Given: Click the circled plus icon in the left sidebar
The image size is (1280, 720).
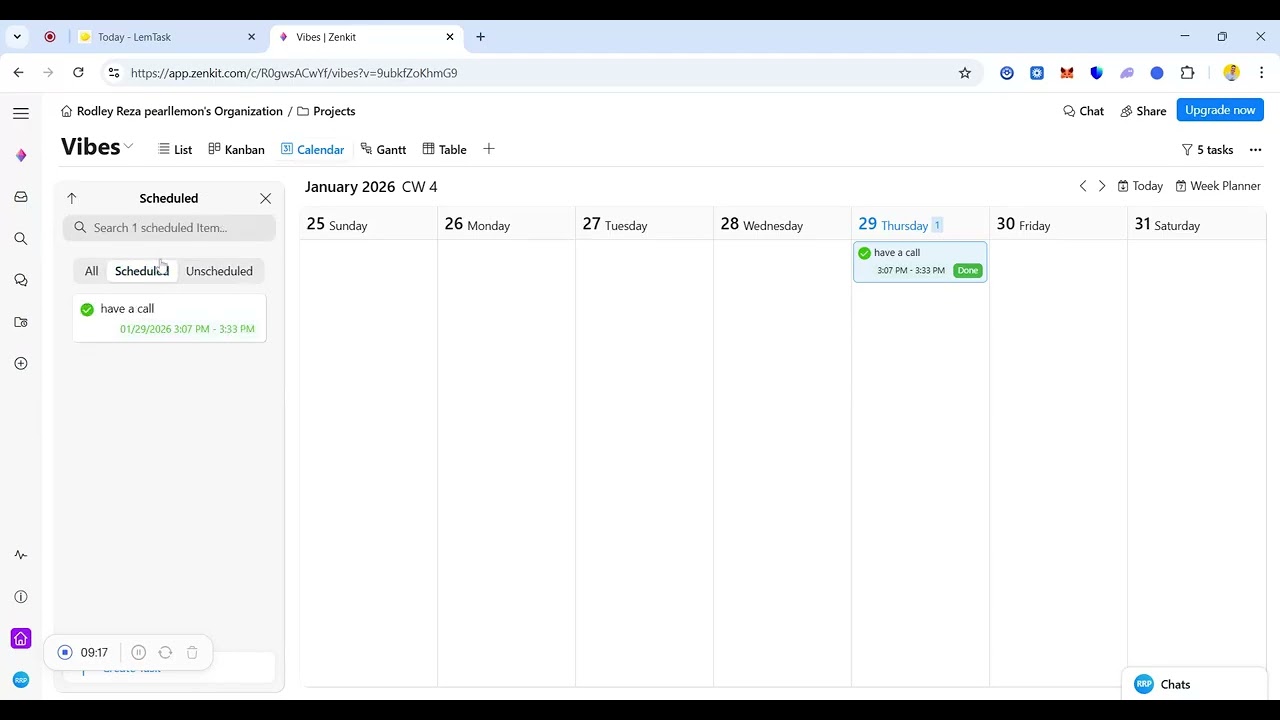Looking at the screenshot, I should point(21,364).
